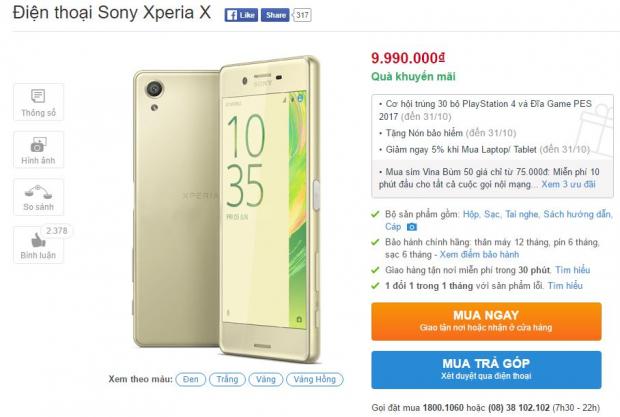The image size is (620, 417).
Task: Click the 317 share count bubble
Action: 302,15
